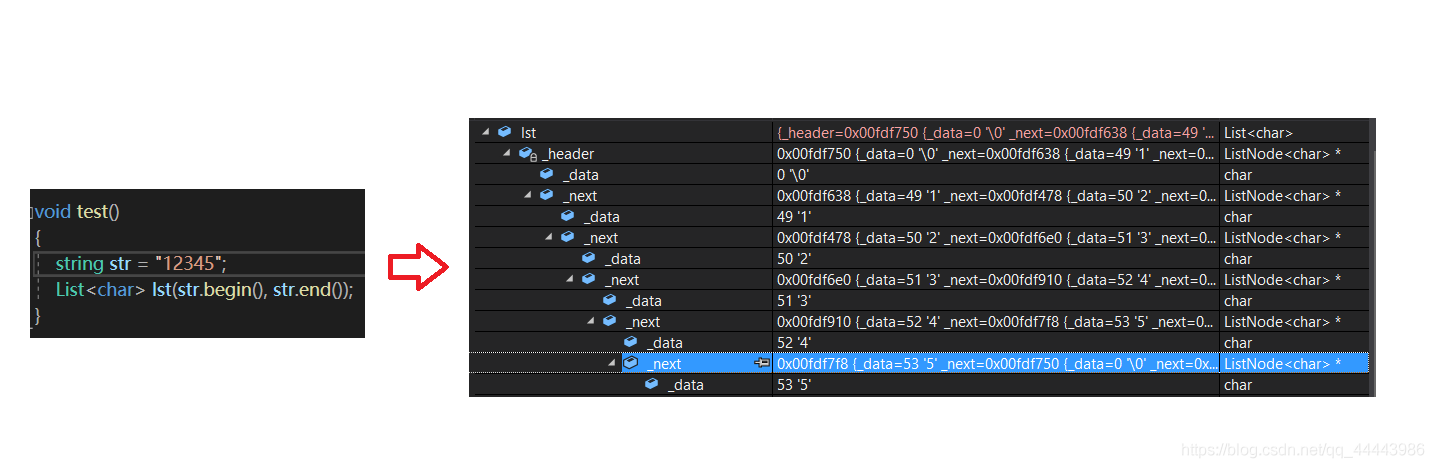Click the ListNode<char> * type in highlighted row
This screenshot has height=468, width=1434.
[1282, 364]
